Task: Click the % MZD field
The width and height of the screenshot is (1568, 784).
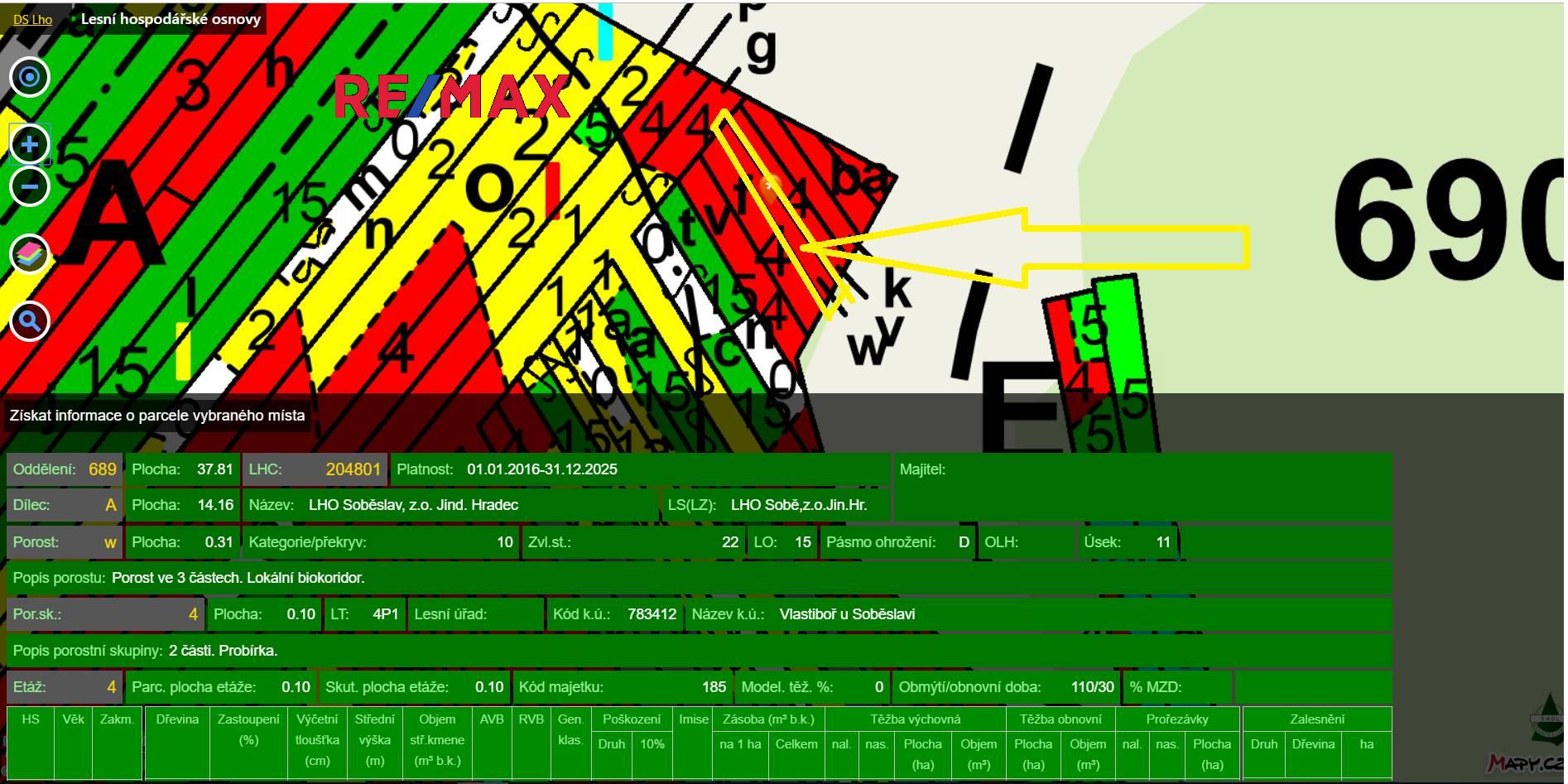Action: tap(1178, 687)
